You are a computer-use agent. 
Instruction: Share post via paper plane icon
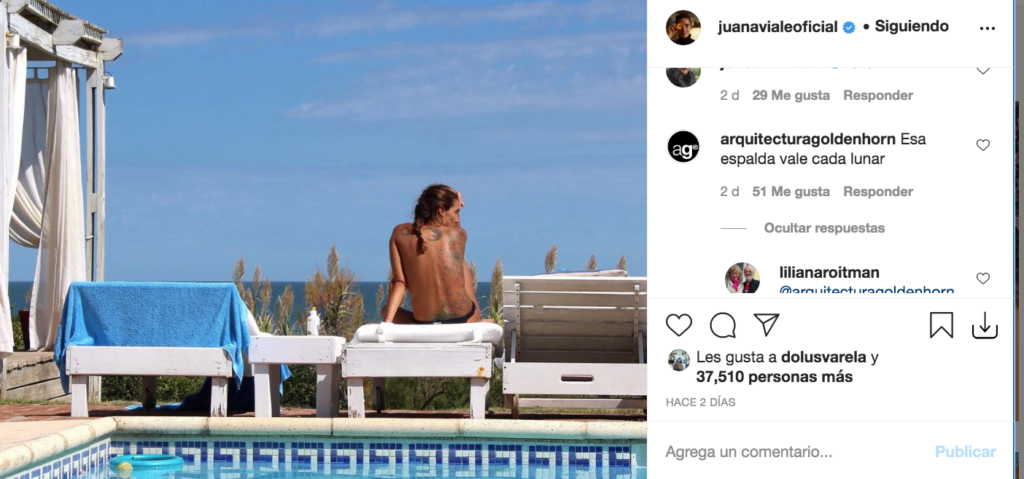point(766,325)
